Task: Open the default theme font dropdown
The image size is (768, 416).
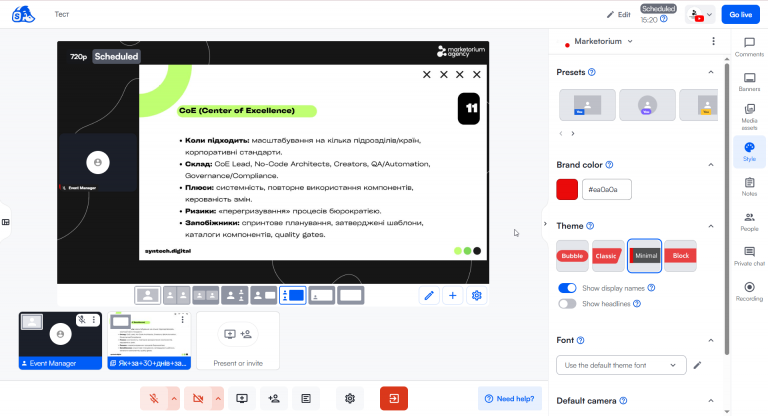Action: point(621,365)
